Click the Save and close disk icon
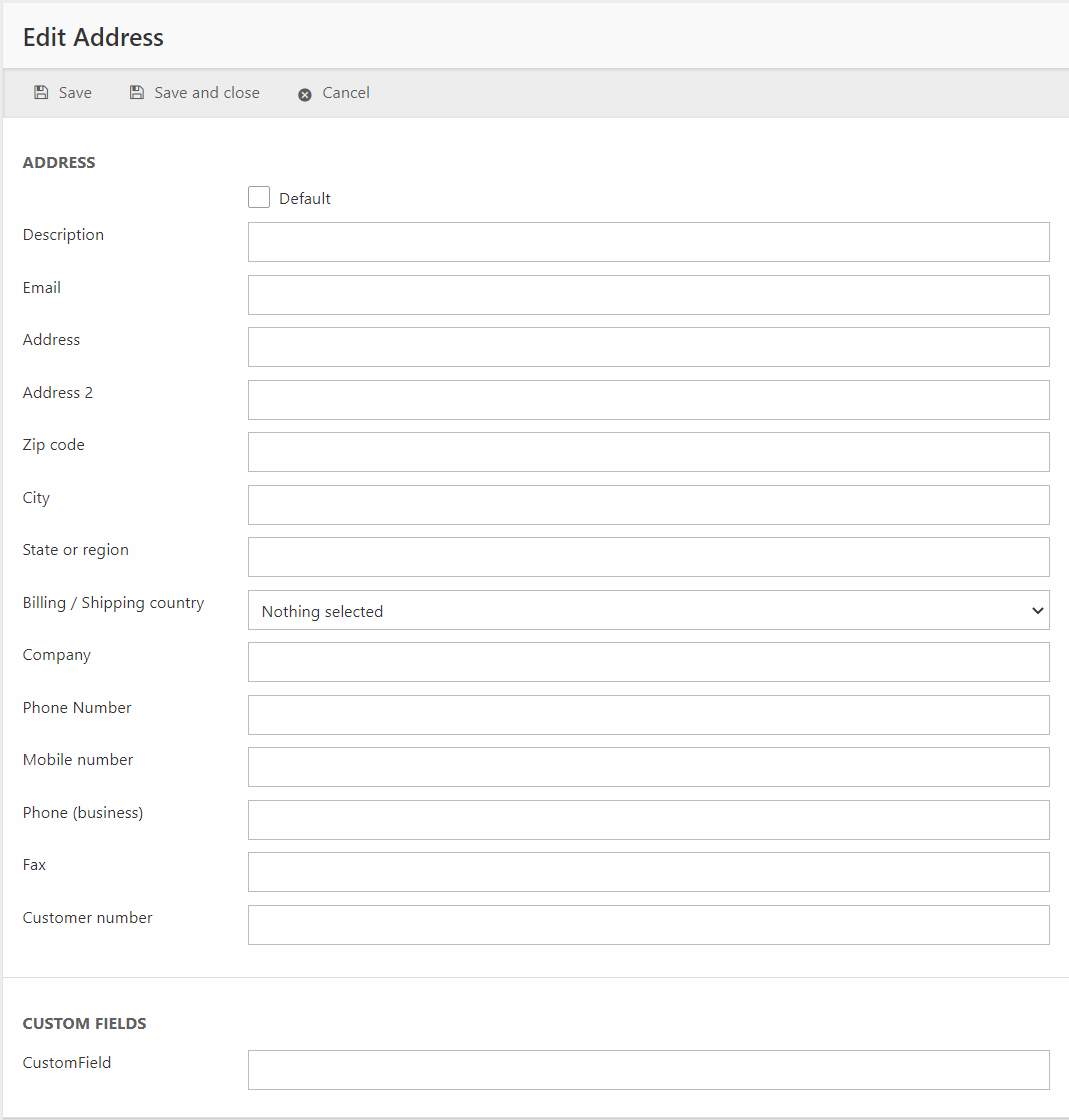Screen dimensions: 1069x1120 coord(137,93)
